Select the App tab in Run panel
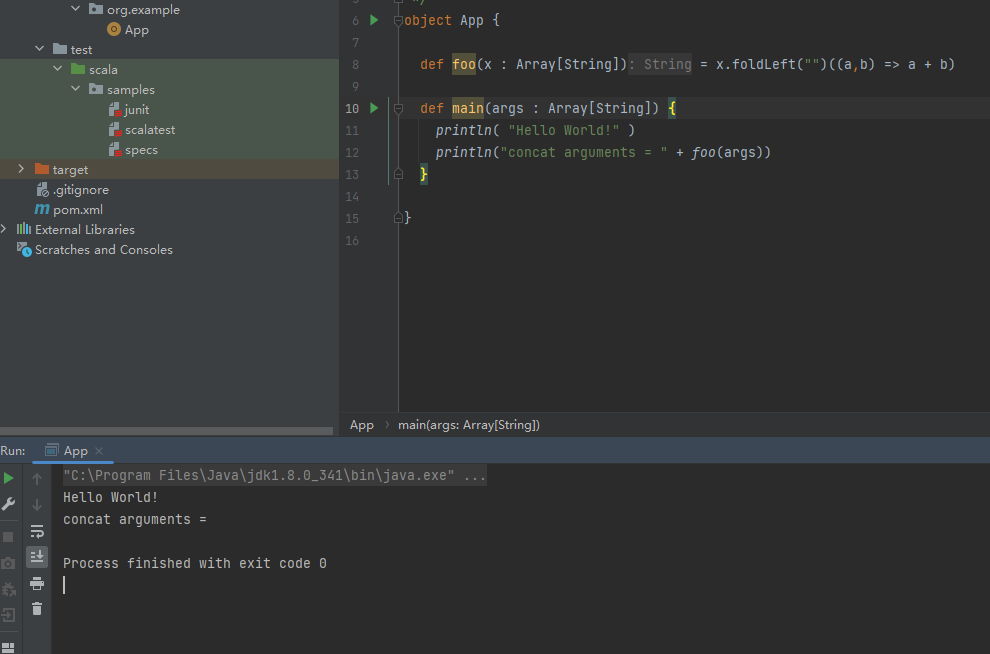The image size is (990, 654). point(75,451)
